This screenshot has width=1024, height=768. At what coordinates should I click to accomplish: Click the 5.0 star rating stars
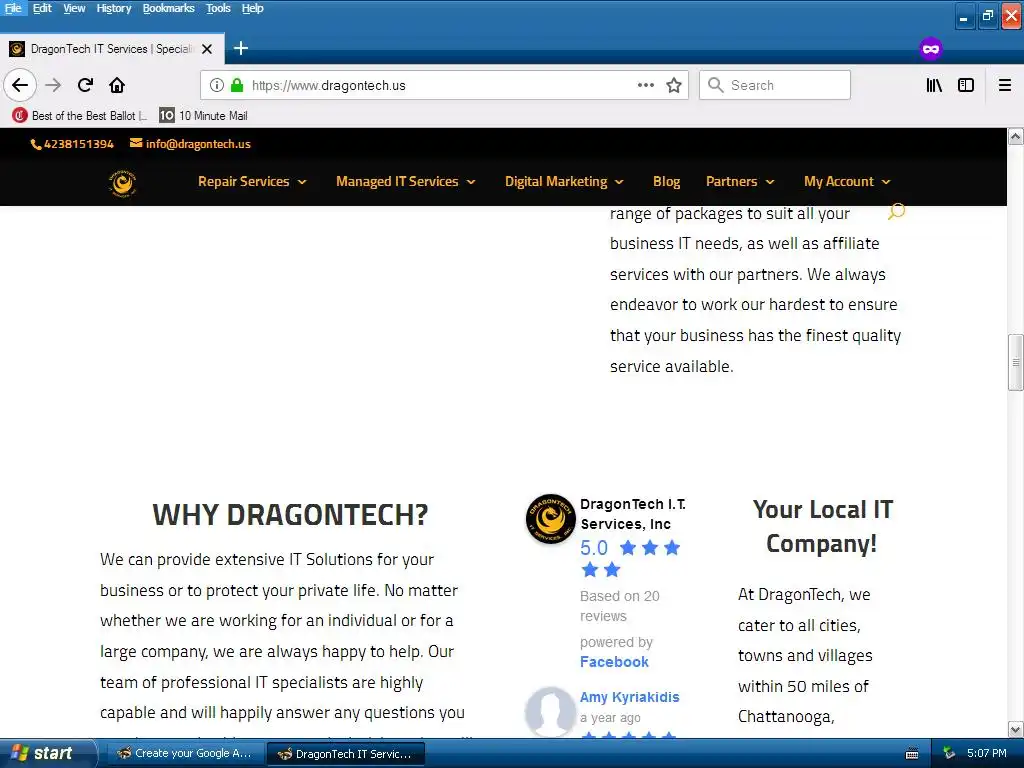point(630,558)
